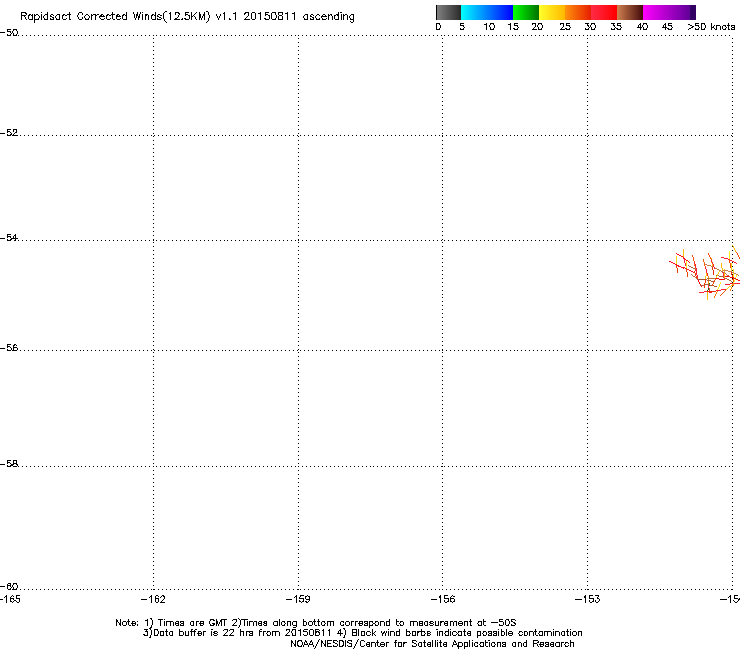Click the note line '3)Data buffer is 22 hrs'
The width and height of the screenshot is (740, 650).
[x=362, y=633]
